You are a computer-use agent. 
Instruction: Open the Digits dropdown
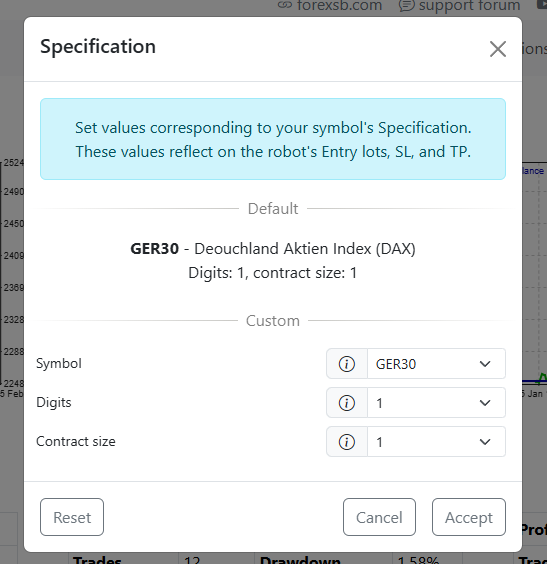coord(436,402)
